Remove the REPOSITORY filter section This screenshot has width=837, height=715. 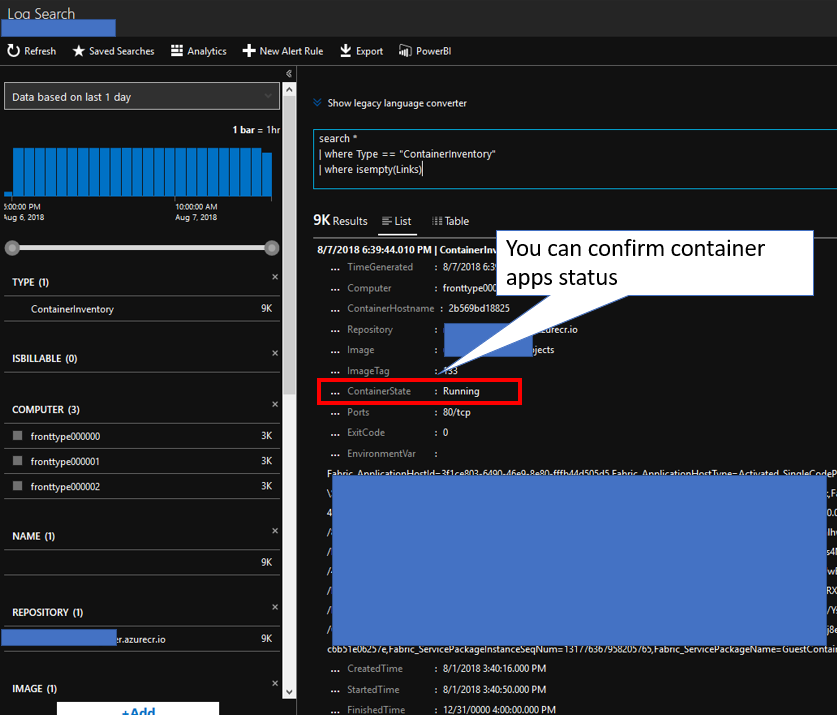click(275, 607)
